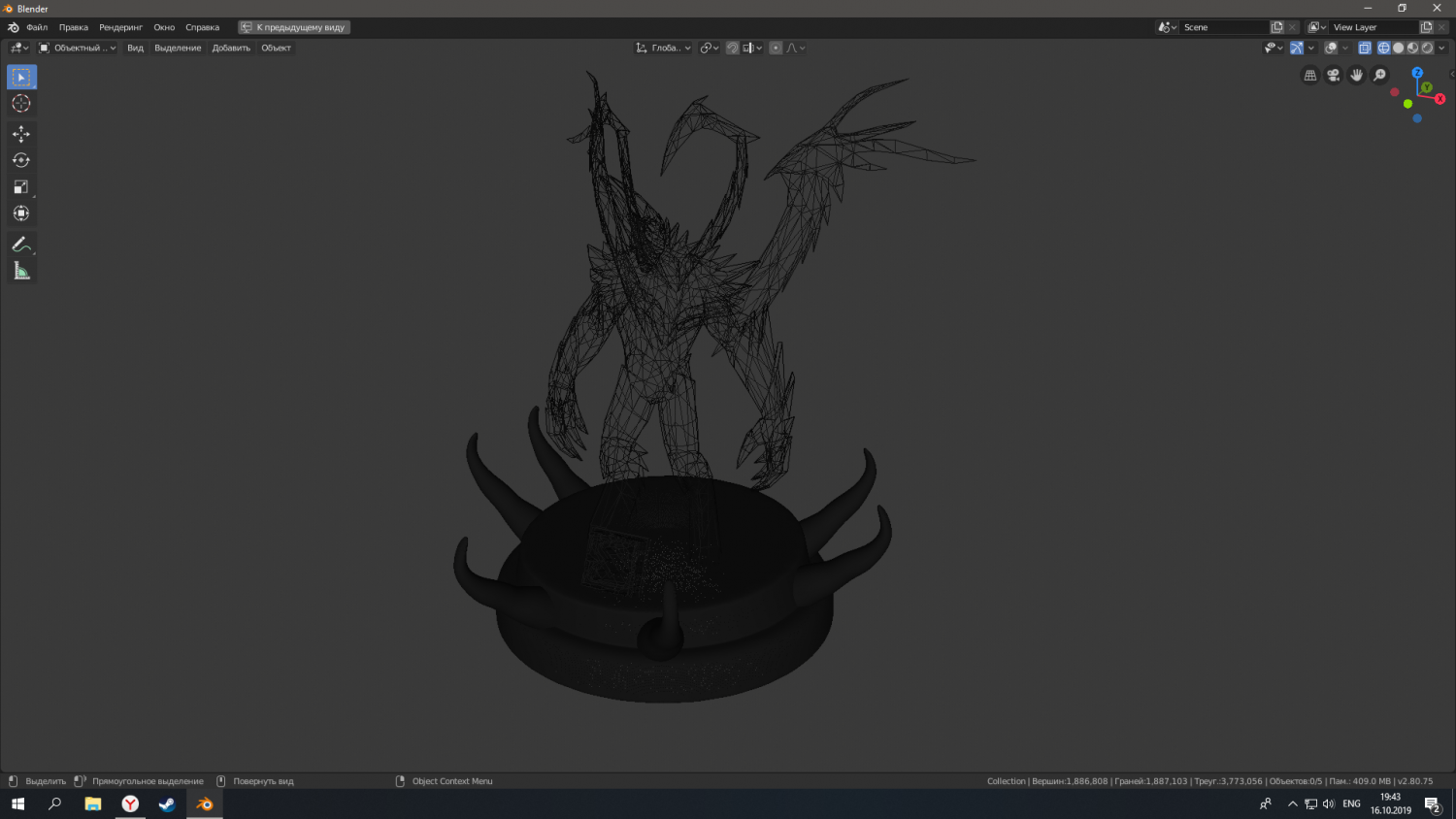Viewport: 1456px width, 819px height.
Task: Open the Добавить menu in viewport header
Action: click(231, 48)
